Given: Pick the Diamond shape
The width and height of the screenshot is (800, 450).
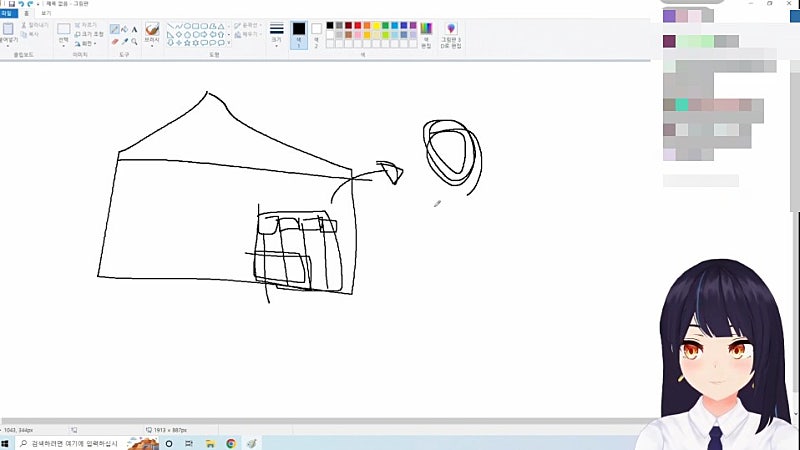Looking at the screenshot, I should pos(179,35).
